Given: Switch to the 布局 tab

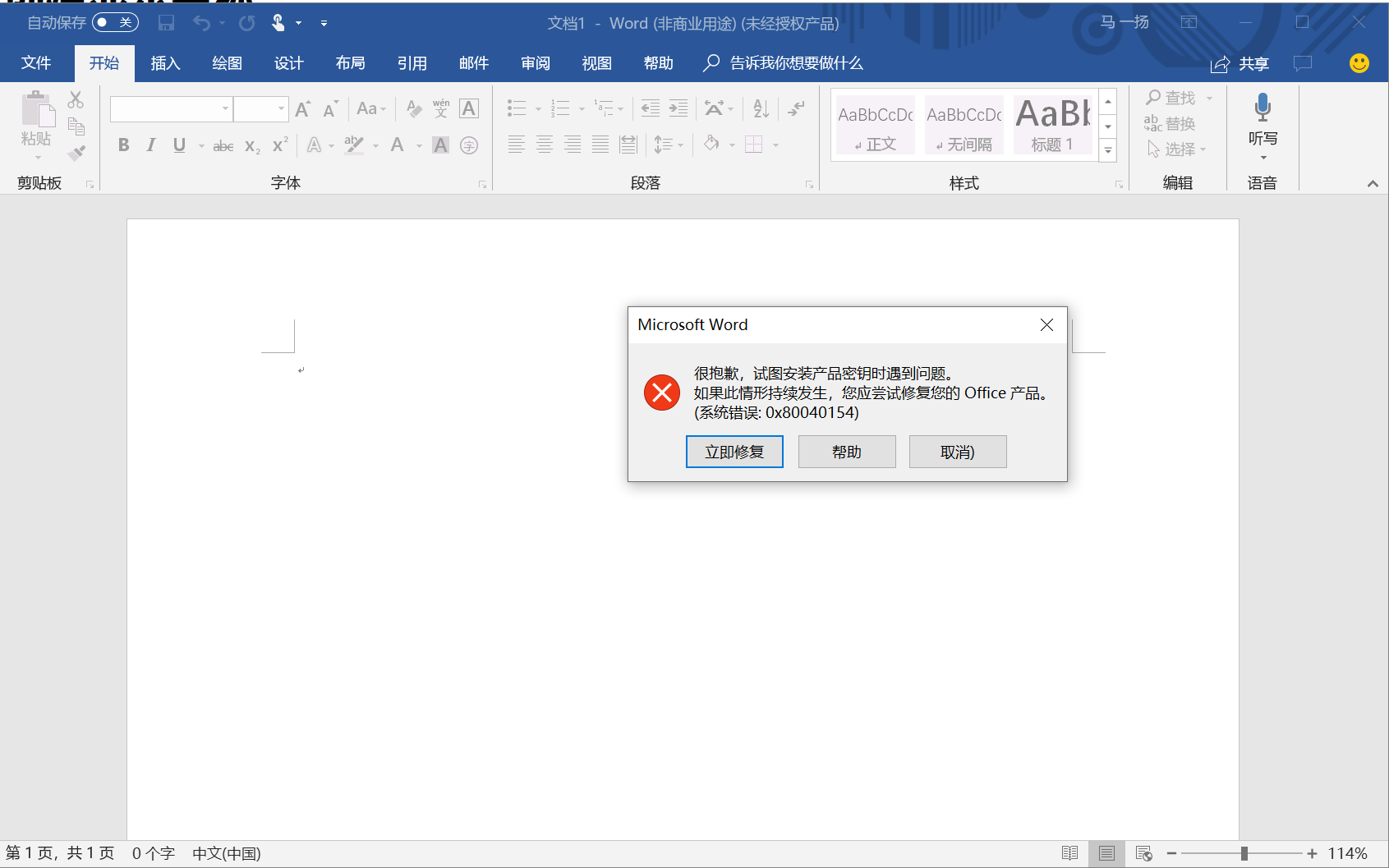Looking at the screenshot, I should click(350, 63).
